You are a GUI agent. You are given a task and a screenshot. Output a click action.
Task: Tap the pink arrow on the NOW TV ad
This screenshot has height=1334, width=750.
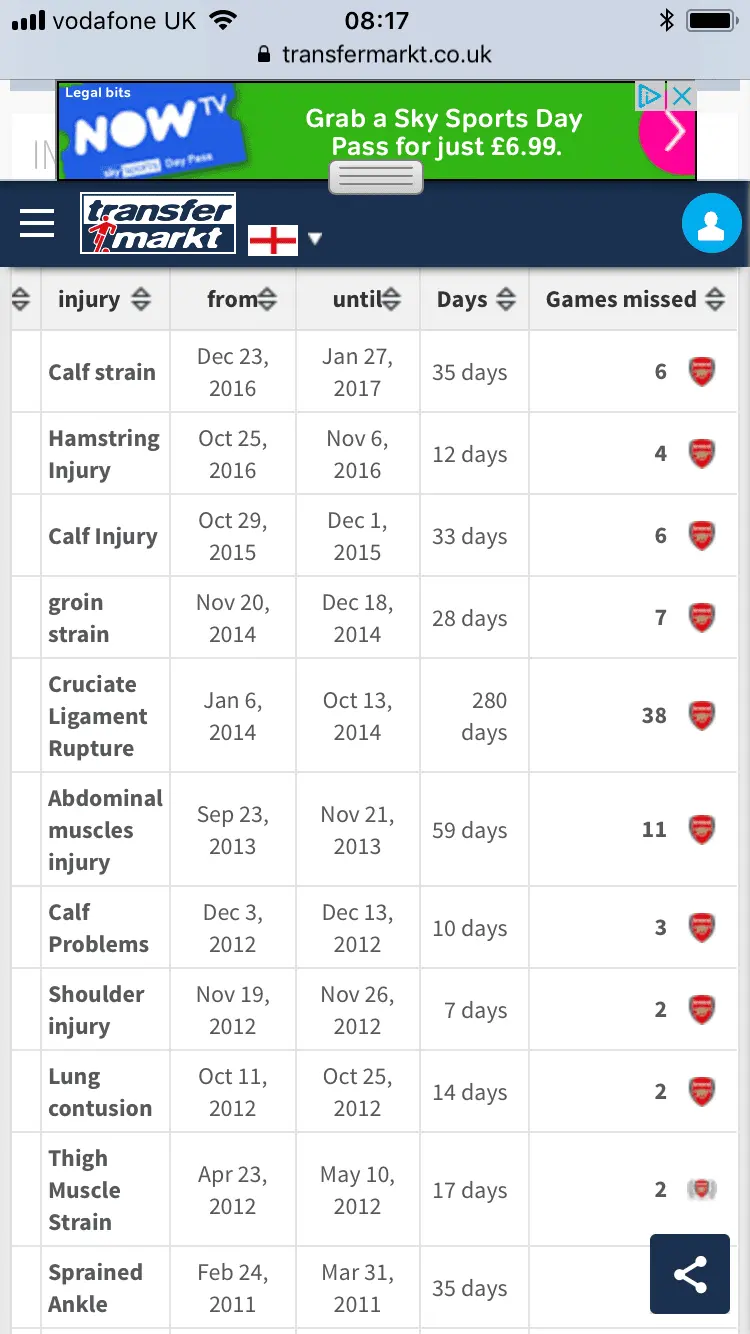pos(668,131)
